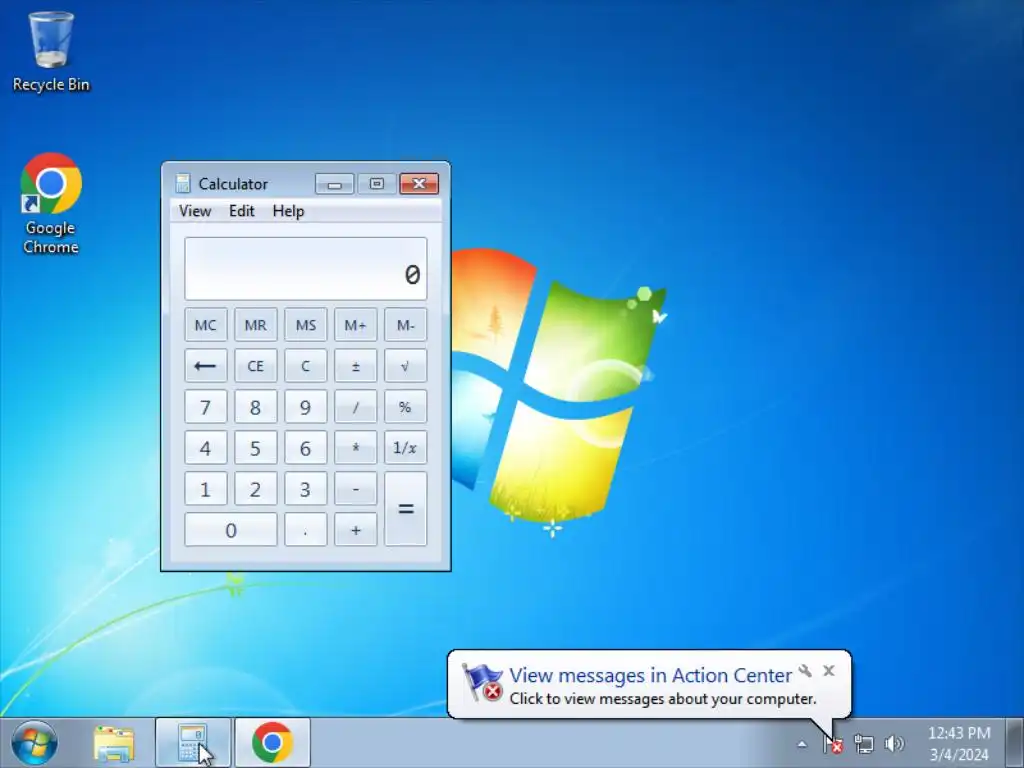Image resolution: width=1024 pixels, height=768 pixels.
Task: Click the add + button
Action: point(355,530)
